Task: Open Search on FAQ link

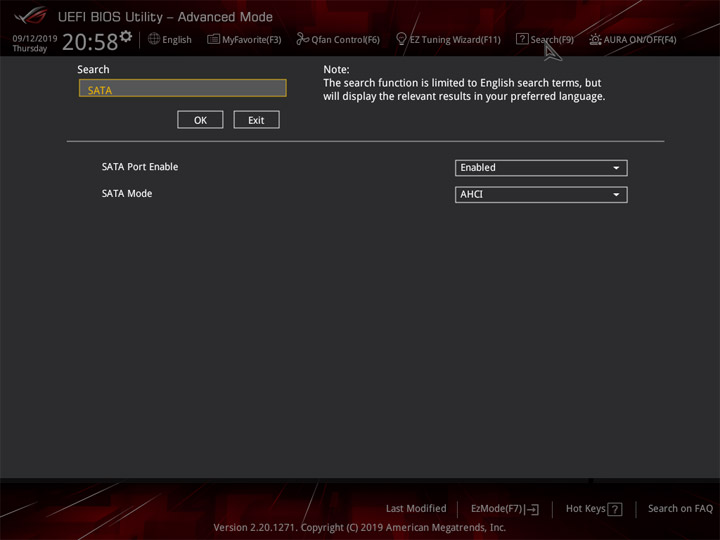Action: (x=680, y=508)
